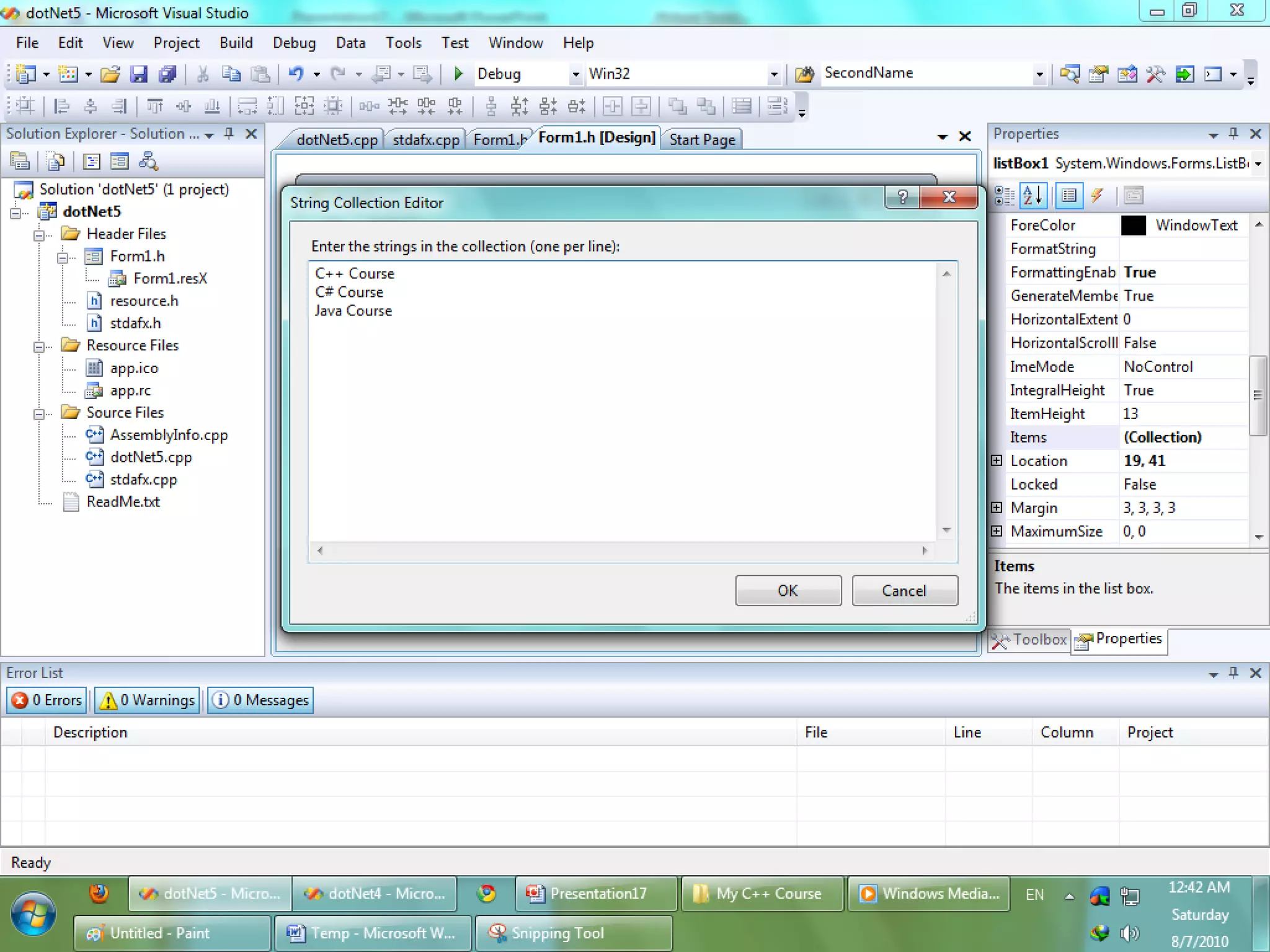Image resolution: width=1270 pixels, height=952 pixels.
Task: Collapse the Header Files folder
Action: coord(39,235)
